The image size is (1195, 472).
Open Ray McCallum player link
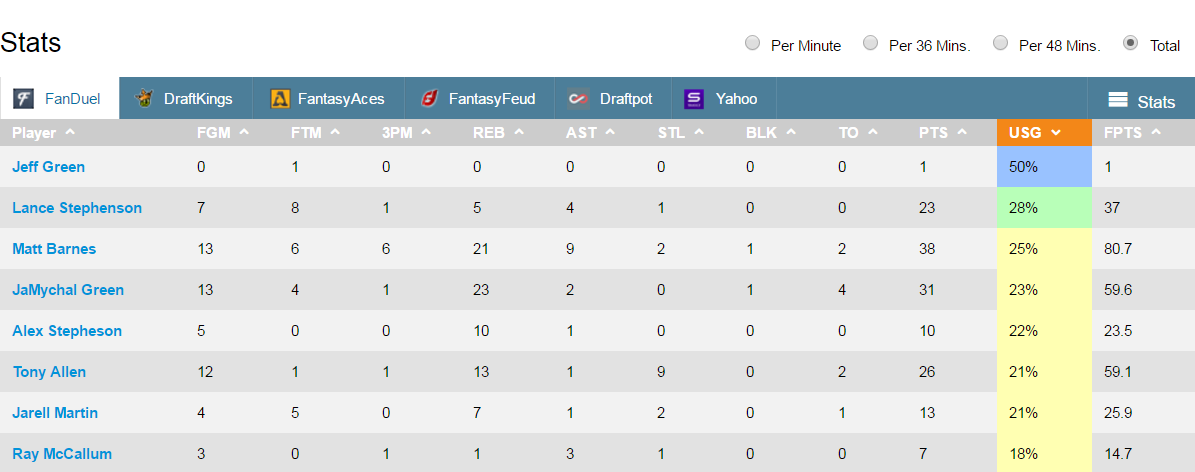pyautogui.click(x=62, y=454)
